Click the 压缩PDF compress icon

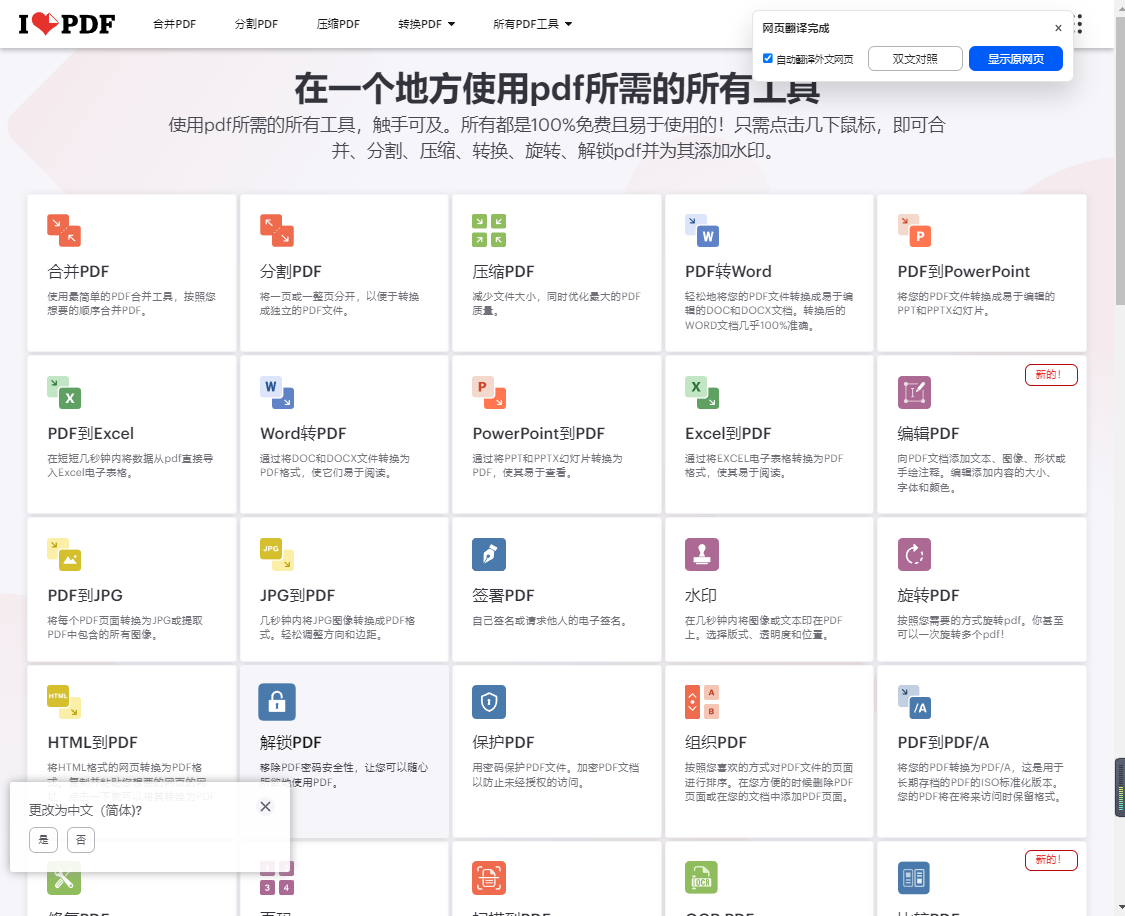click(489, 230)
